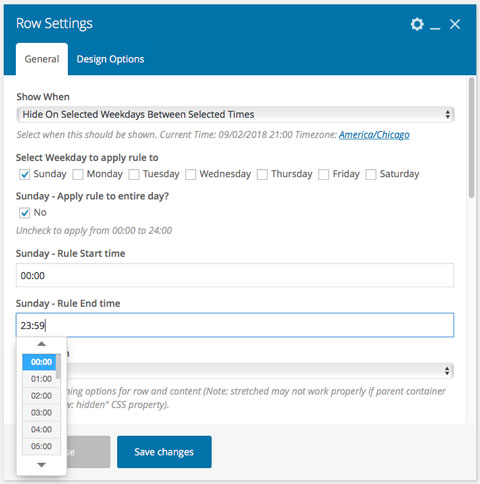
Task: Click the time list down arrow
Action: [x=41, y=465]
